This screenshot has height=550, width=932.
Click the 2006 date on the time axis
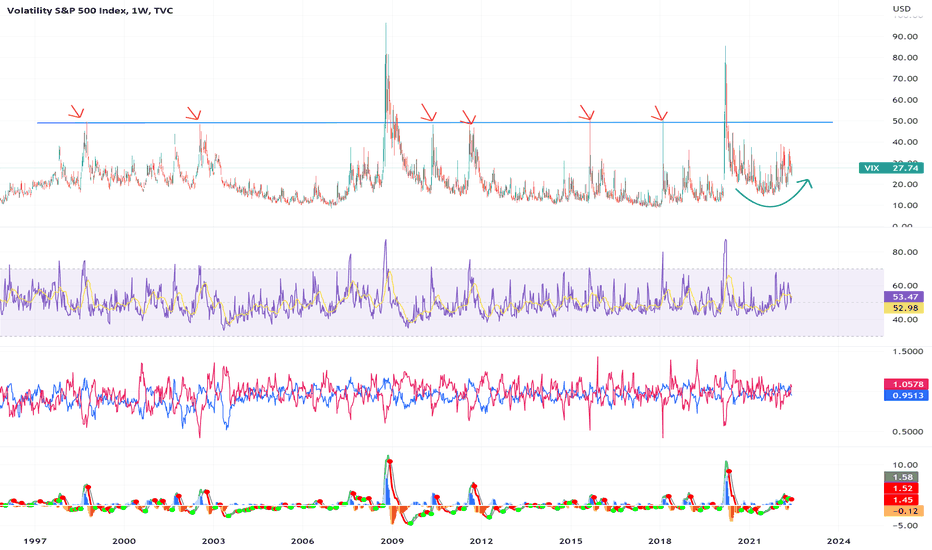tap(302, 541)
